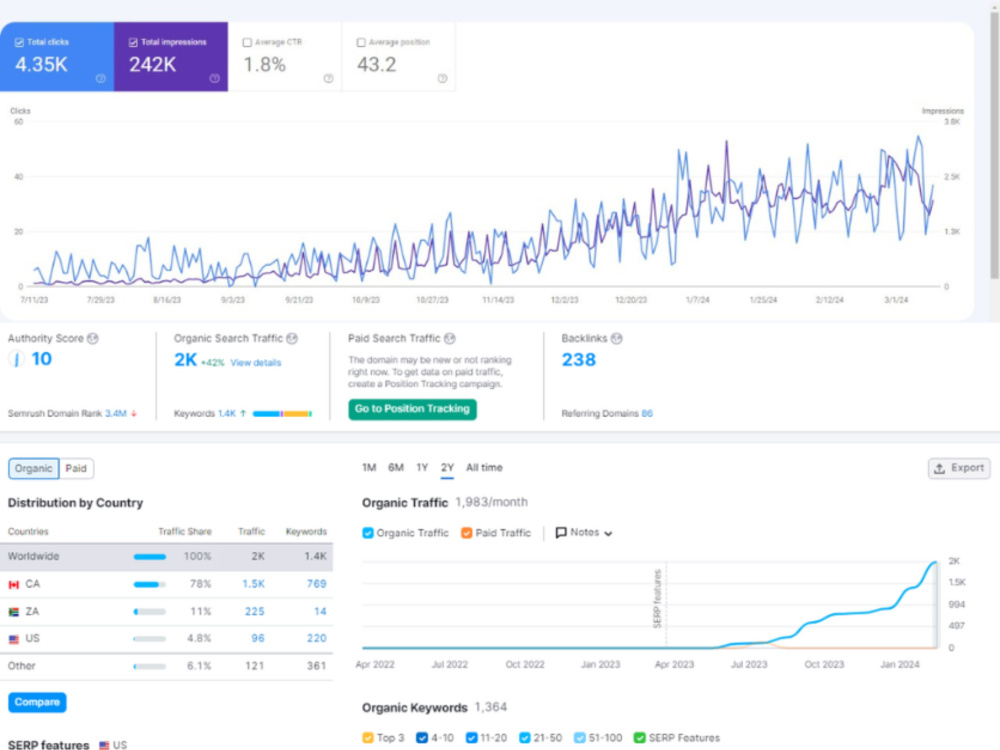
Task: Select the 1M time range
Action: pos(369,468)
